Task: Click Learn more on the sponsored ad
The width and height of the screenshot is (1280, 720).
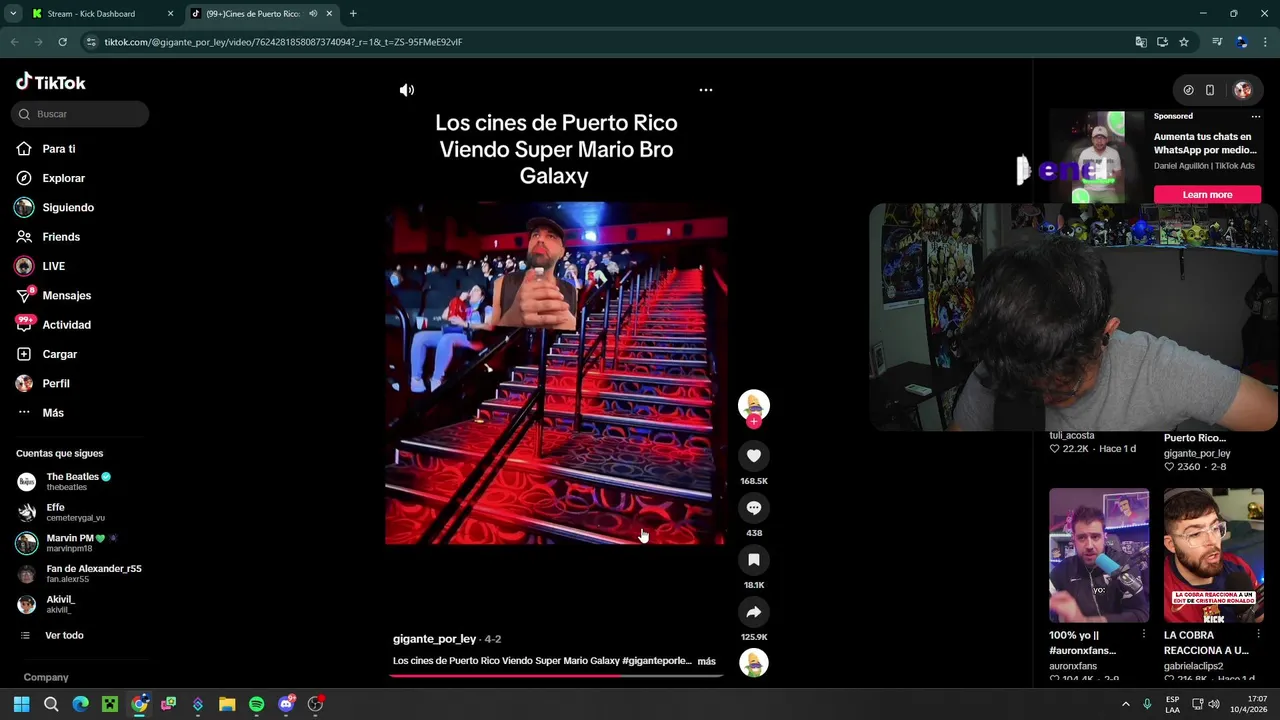Action: (1207, 195)
